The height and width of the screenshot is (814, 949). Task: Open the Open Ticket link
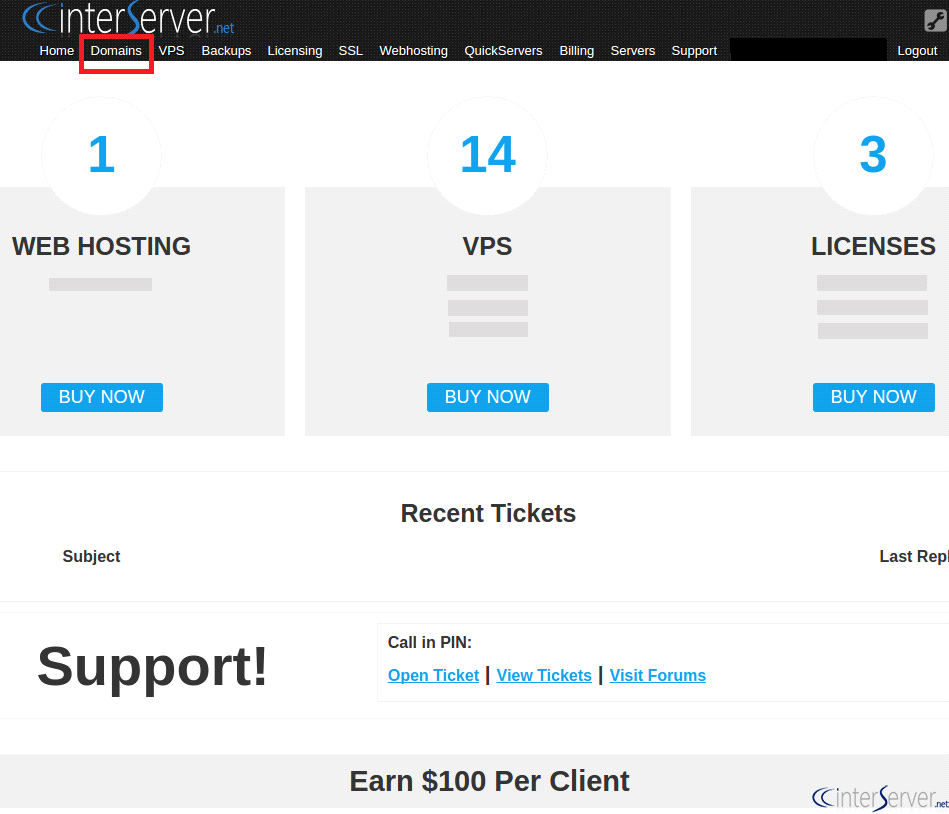click(x=433, y=675)
